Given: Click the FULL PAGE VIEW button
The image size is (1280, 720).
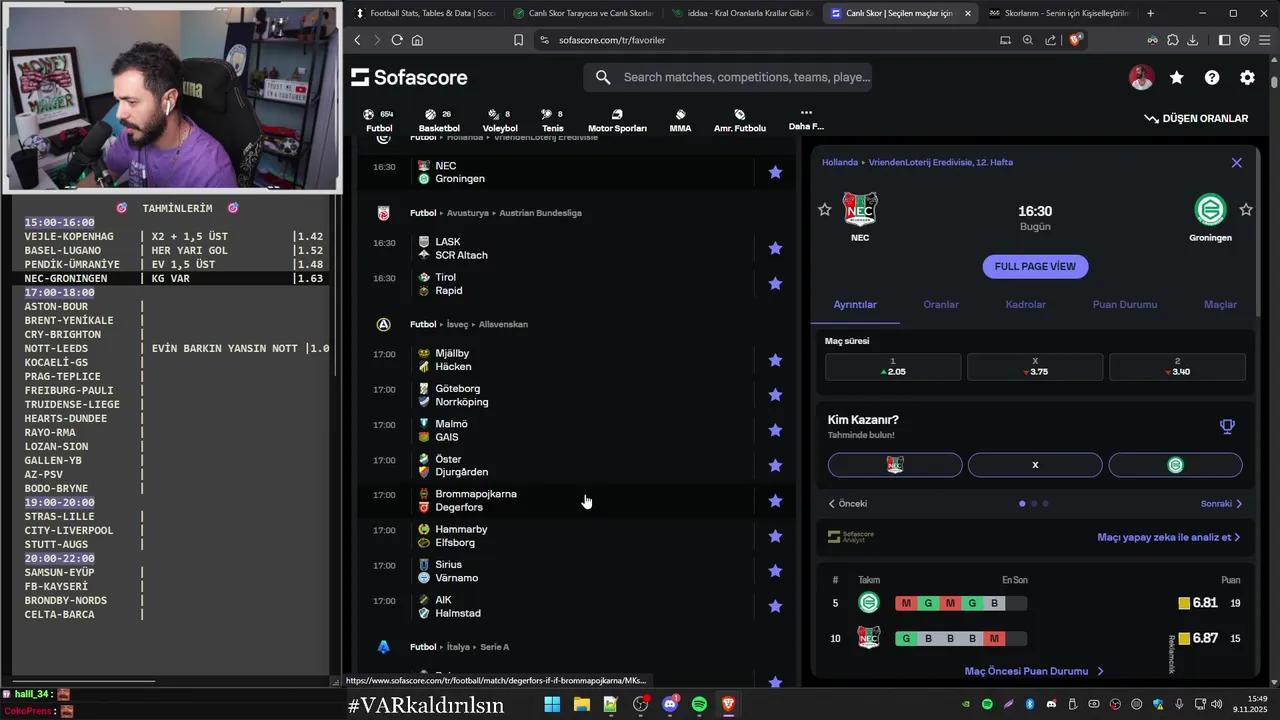Looking at the screenshot, I should pyautogui.click(x=1035, y=266).
